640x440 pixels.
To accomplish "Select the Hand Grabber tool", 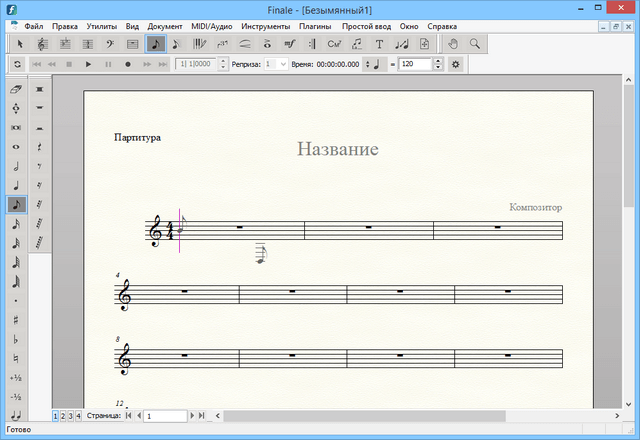I will pos(452,44).
